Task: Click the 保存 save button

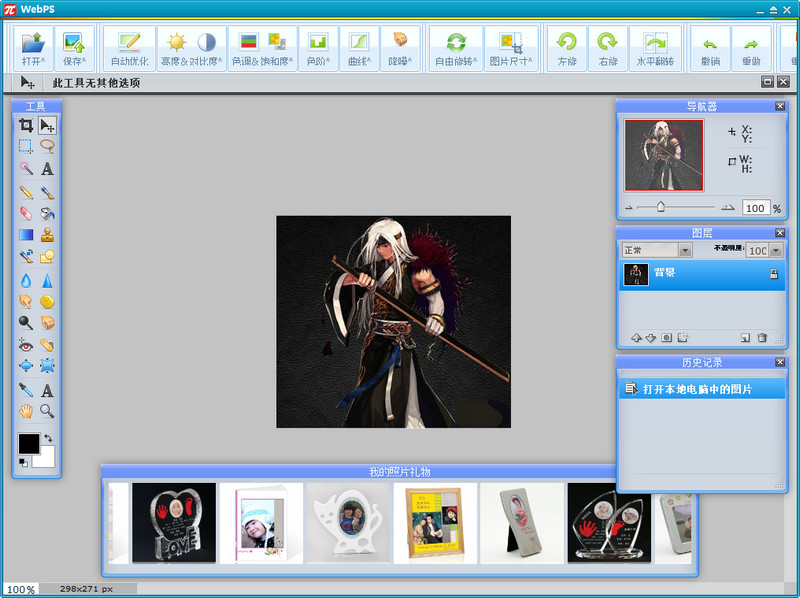Action: 74,49
